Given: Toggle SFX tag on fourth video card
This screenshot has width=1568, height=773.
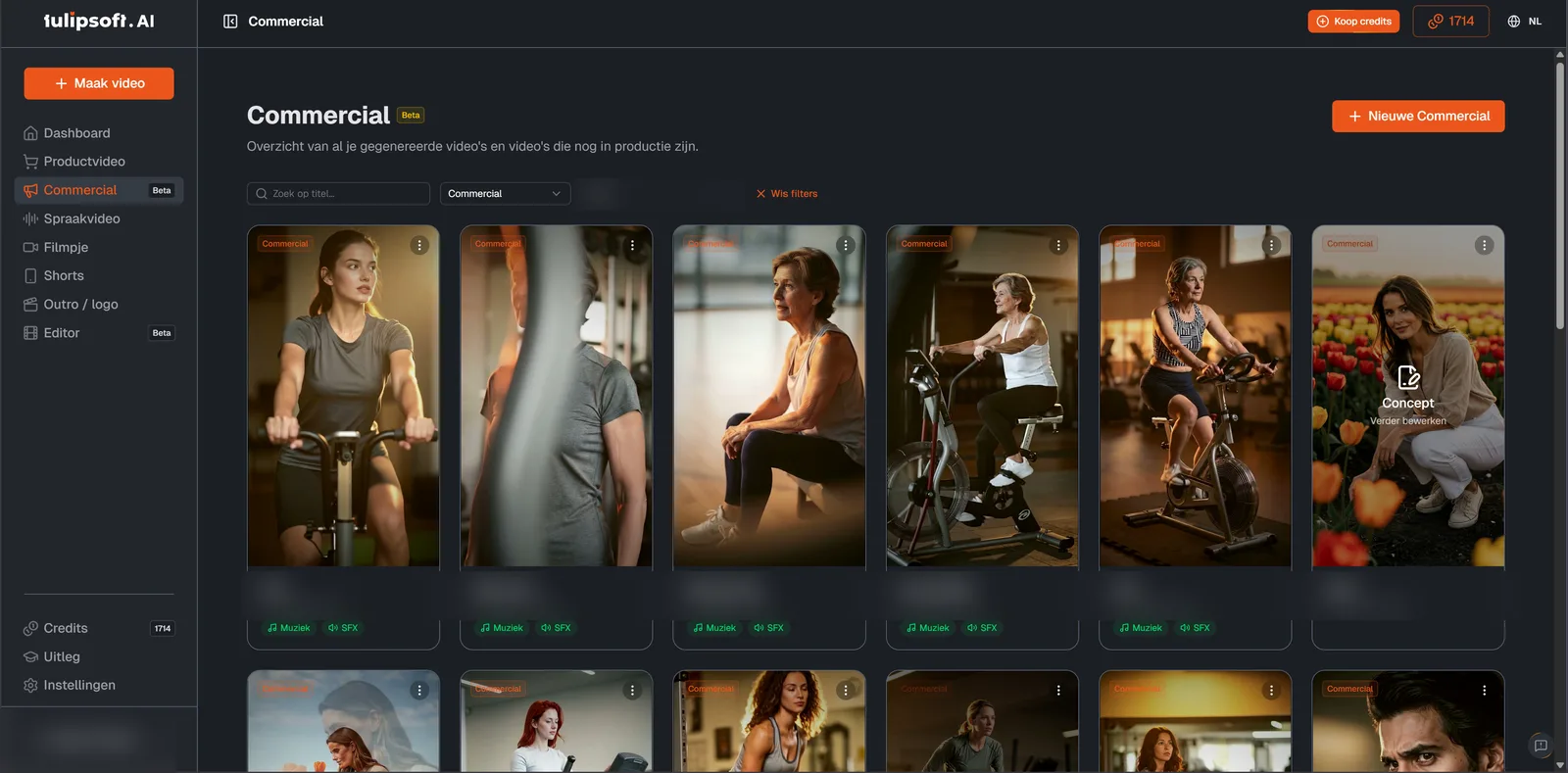Looking at the screenshot, I should click(x=982, y=628).
